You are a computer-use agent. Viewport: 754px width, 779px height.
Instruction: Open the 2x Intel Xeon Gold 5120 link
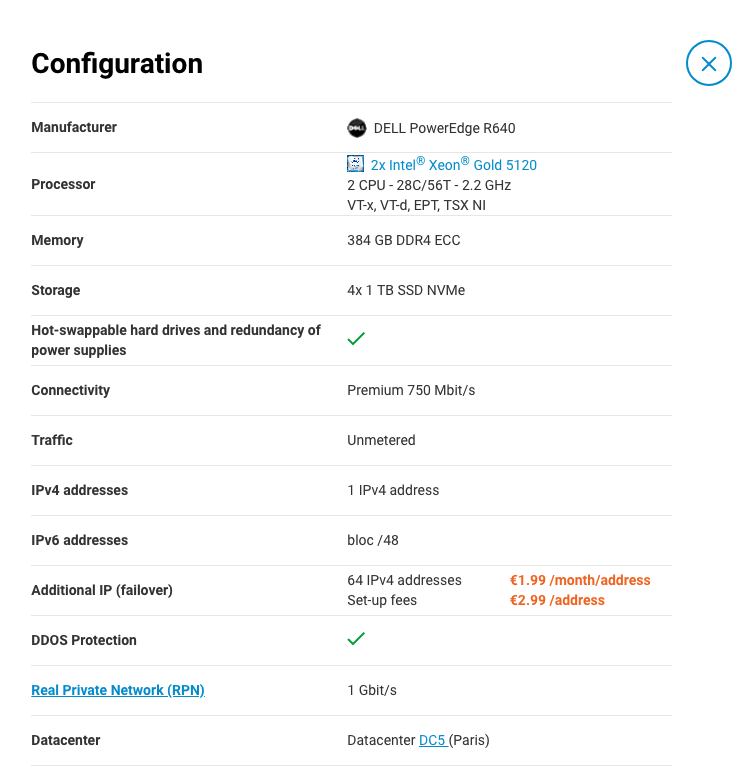coord(453,165)
